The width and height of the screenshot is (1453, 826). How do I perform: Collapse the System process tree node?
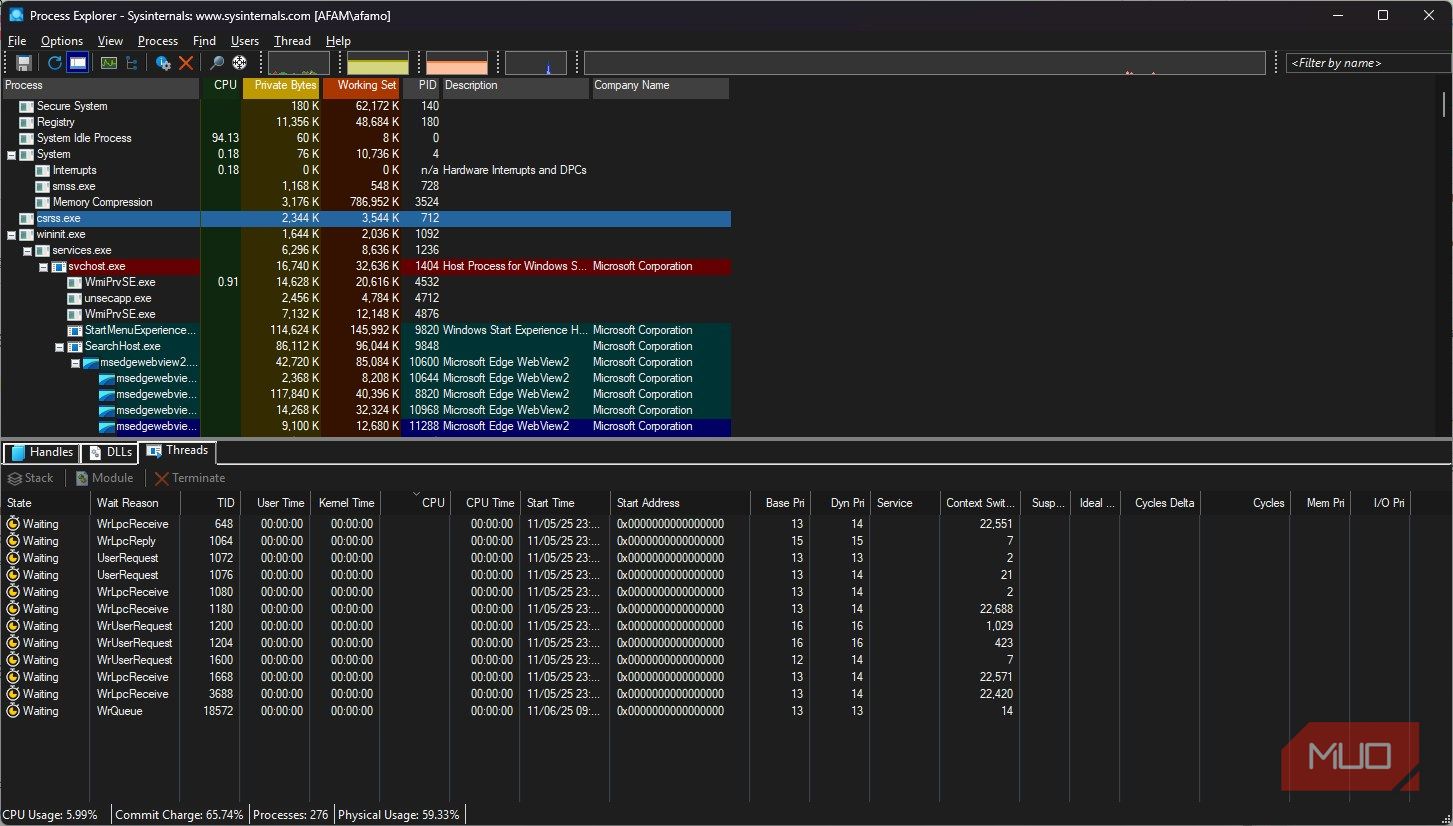tap(11, 154)
